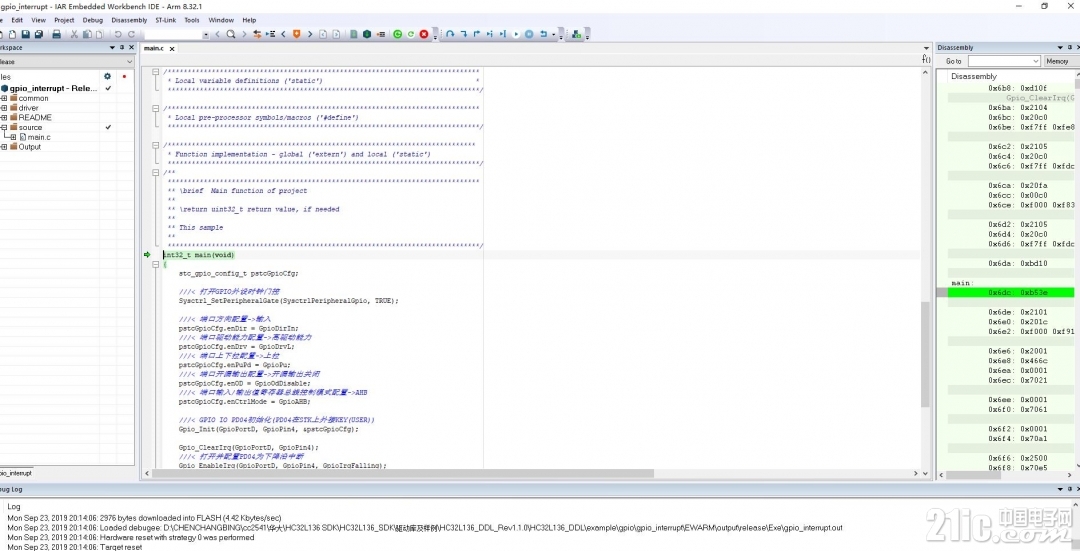The image size is (1080, 551).
Task: Click the workspace gear column icon
Action: pos(107,76)
